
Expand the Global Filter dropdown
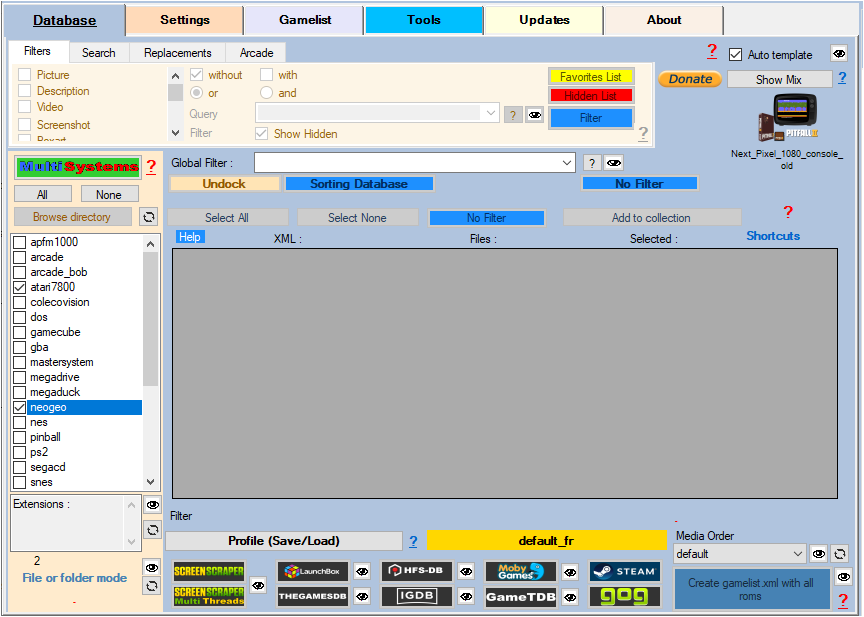click(x=567, y=163)
